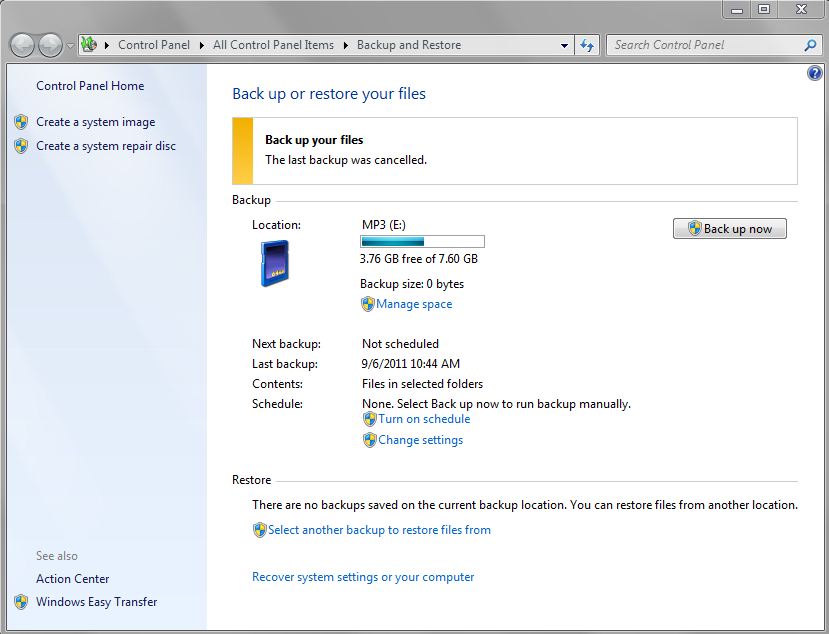829x634 pixels.
Task: Open the Help question mark icon
Action: point(815,73)
